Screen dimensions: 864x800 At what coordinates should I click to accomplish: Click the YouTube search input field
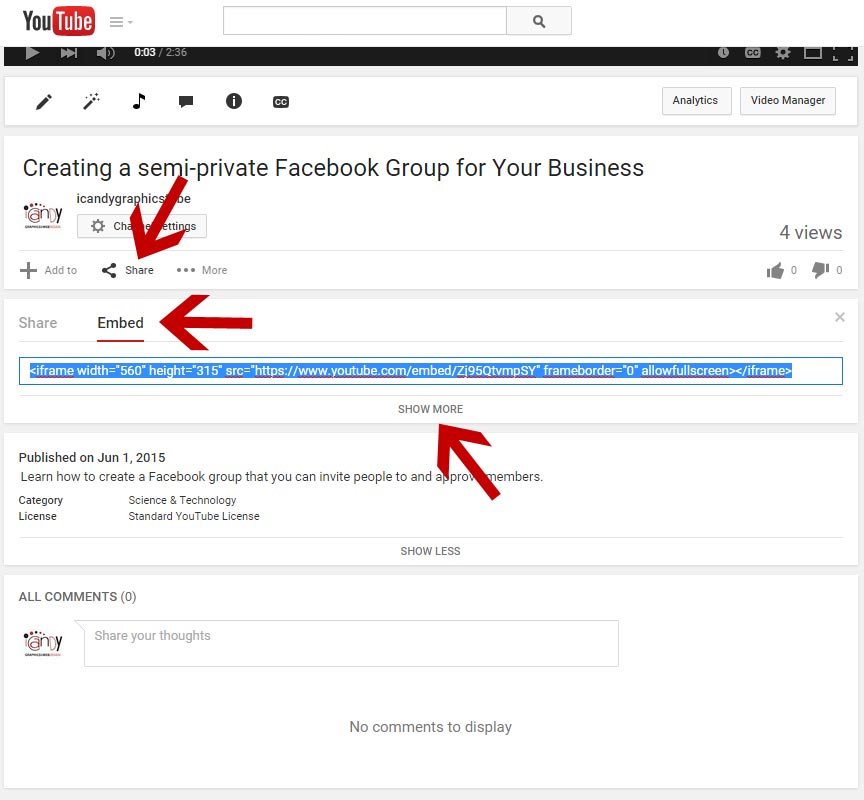click(x=364, y=21)
